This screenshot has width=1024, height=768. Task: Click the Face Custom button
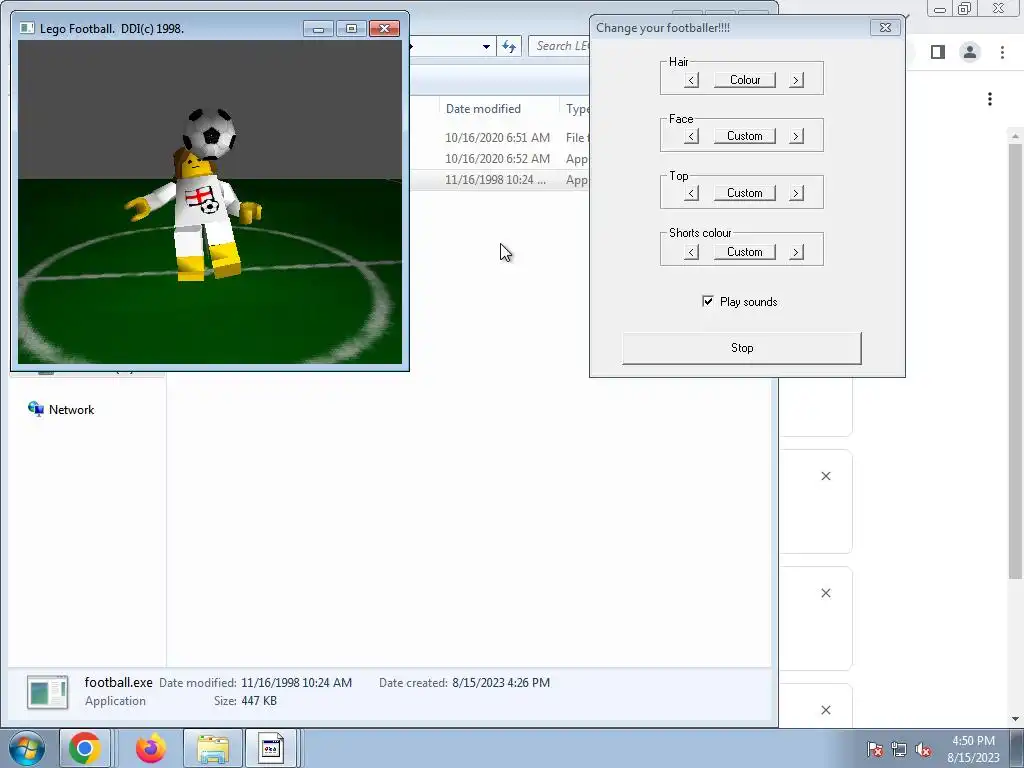744,136
